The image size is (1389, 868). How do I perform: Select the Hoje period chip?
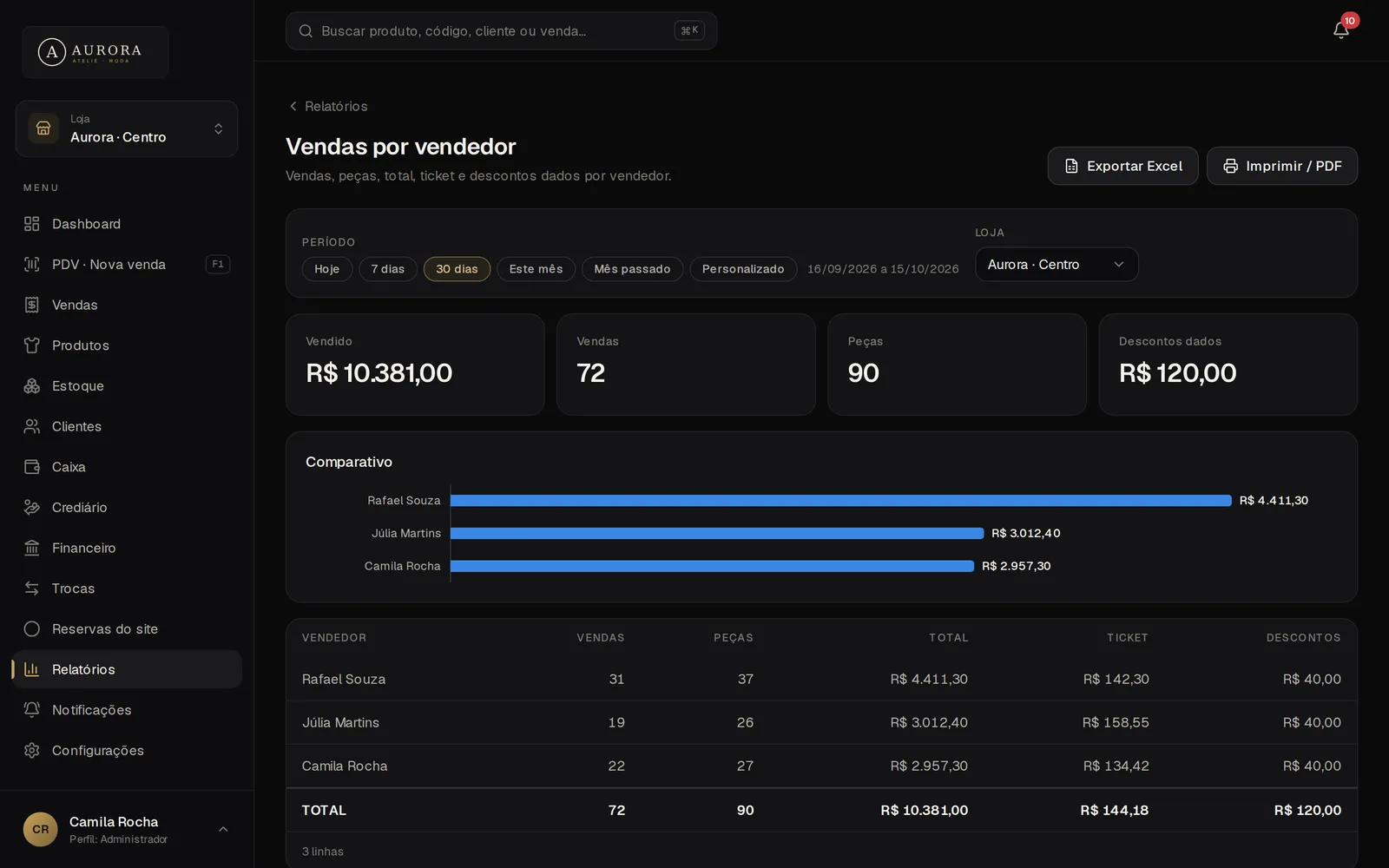click(x=327, y=269)
